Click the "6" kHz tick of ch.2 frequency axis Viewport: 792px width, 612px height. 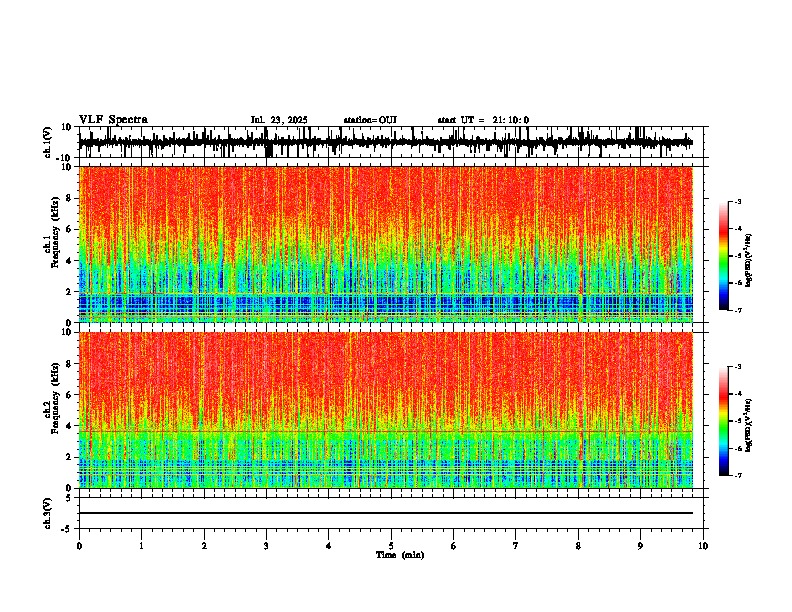click(x=69, y=394)
